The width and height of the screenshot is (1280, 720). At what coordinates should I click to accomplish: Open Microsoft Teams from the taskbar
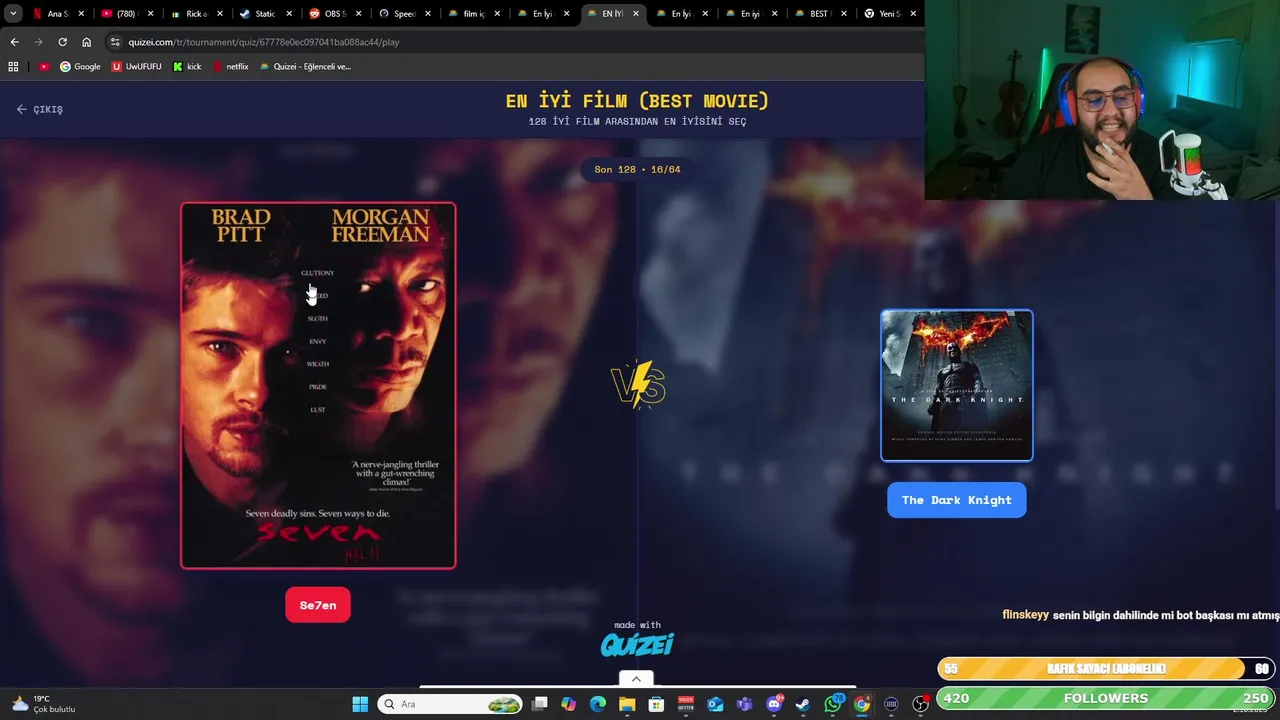[744, 704]
